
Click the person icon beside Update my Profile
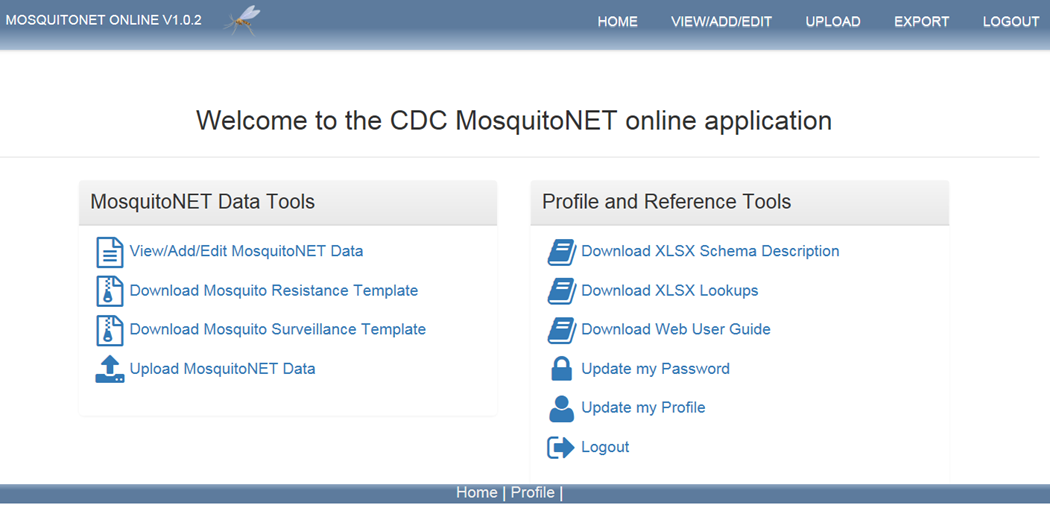coord(561,408)
